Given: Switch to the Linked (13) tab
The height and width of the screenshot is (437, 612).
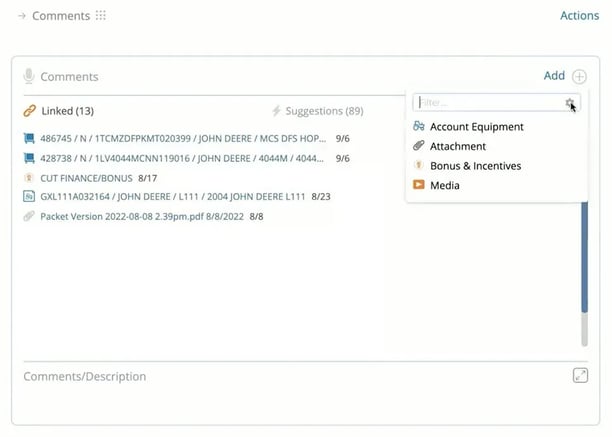Looking at the screenshot, I should pos(67,111).
